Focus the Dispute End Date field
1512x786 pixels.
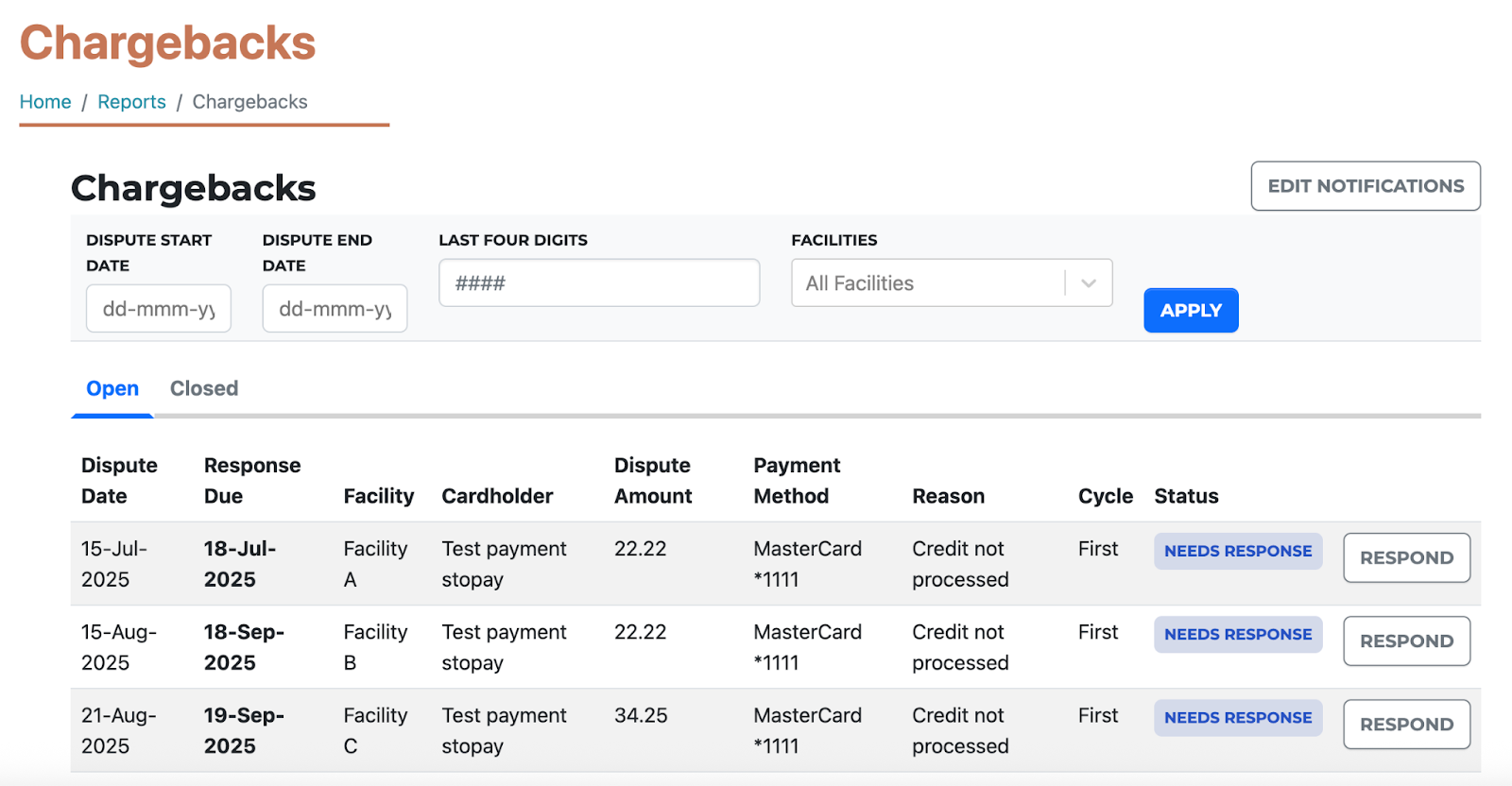pyautogui.click(x=335, y=309)
